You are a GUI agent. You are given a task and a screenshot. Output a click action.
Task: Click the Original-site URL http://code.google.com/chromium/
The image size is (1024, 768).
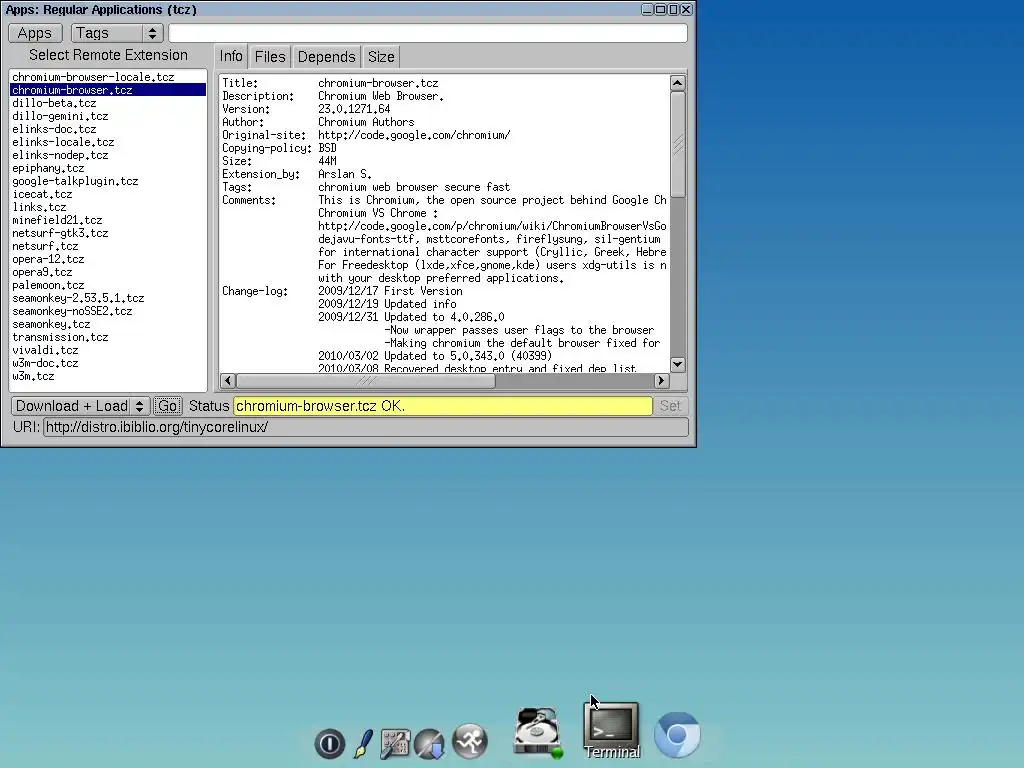point(414,135)
